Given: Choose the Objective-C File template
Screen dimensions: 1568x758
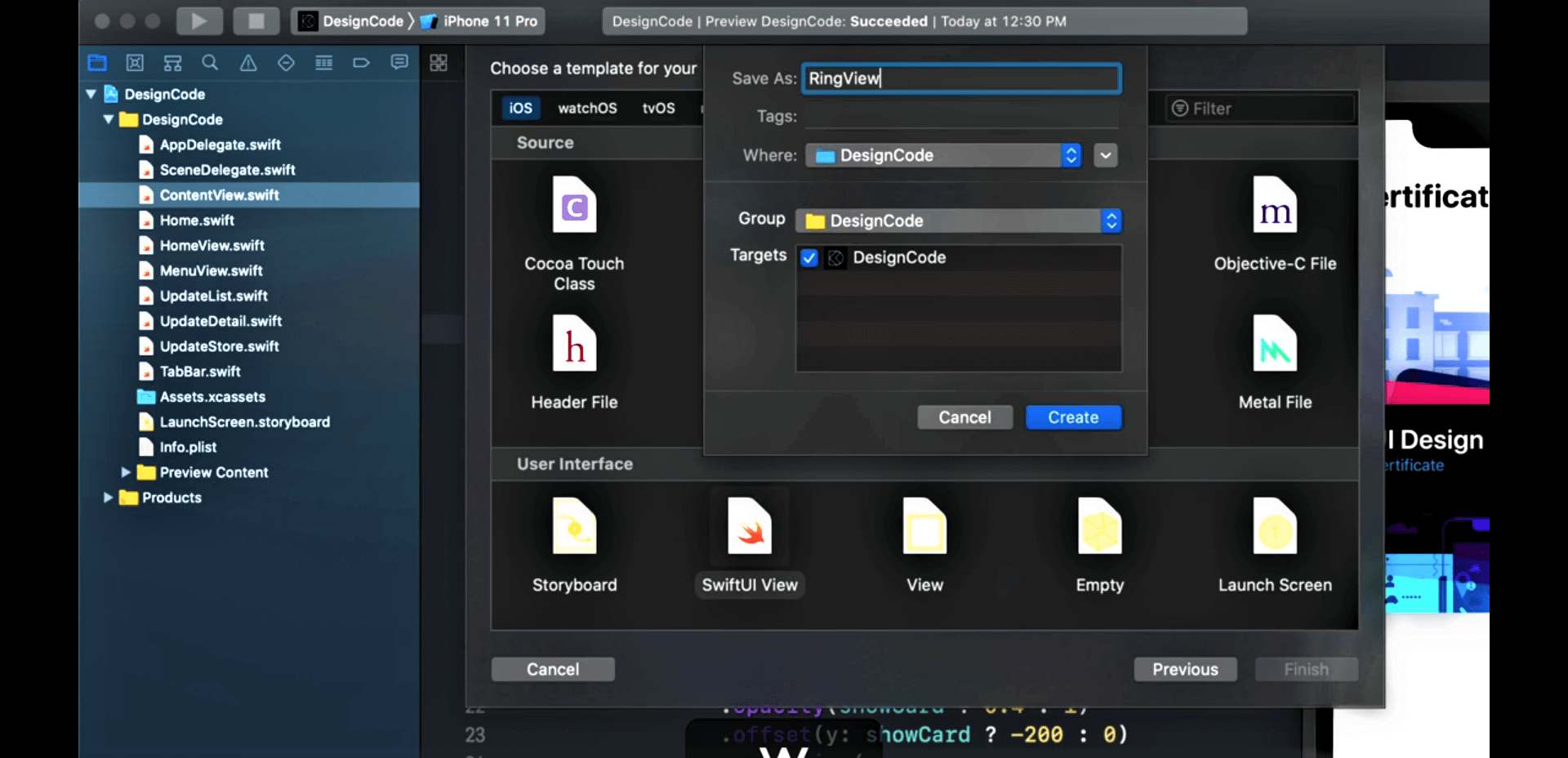Looking at the screenshot, I should (1275, 225).
